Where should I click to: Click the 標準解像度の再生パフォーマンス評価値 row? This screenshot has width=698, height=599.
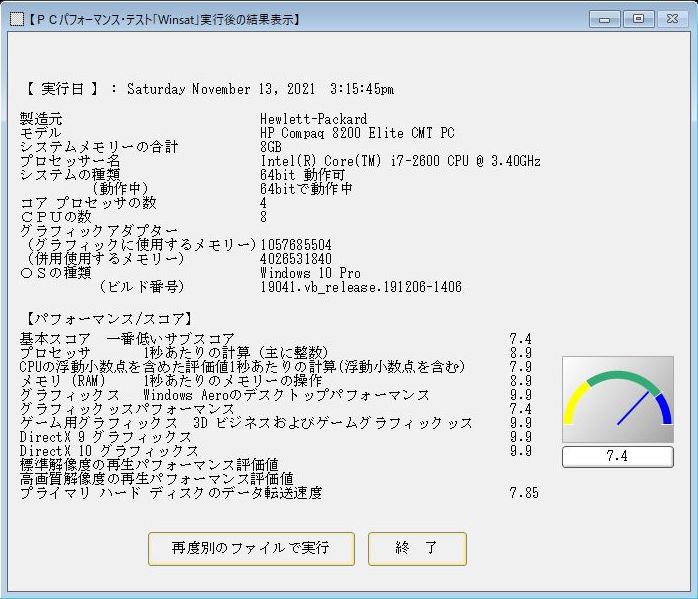pyautogui.click(x=149, y=465)
